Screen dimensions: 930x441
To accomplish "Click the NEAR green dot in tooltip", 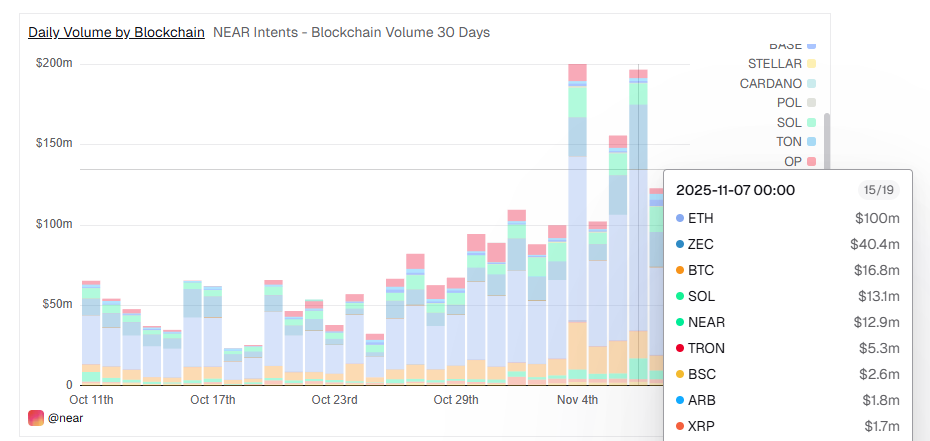I will (681, 322).
